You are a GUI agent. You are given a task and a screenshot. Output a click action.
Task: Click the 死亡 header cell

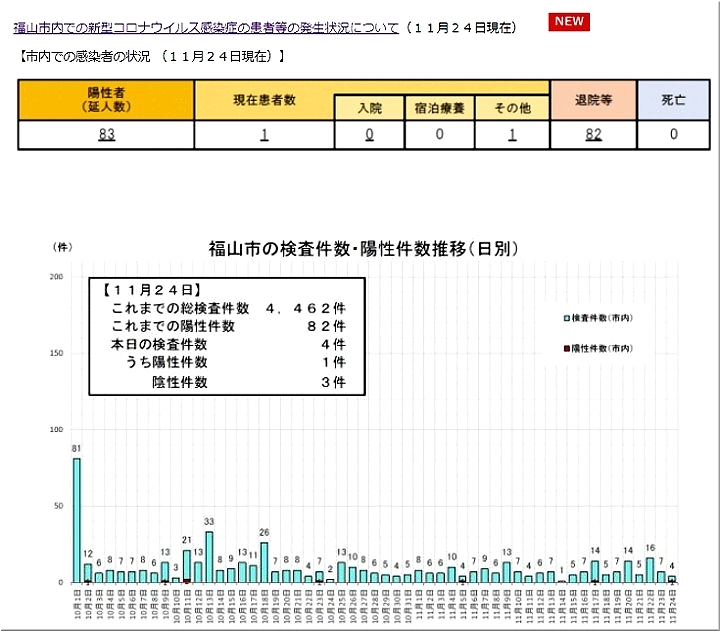673,99
